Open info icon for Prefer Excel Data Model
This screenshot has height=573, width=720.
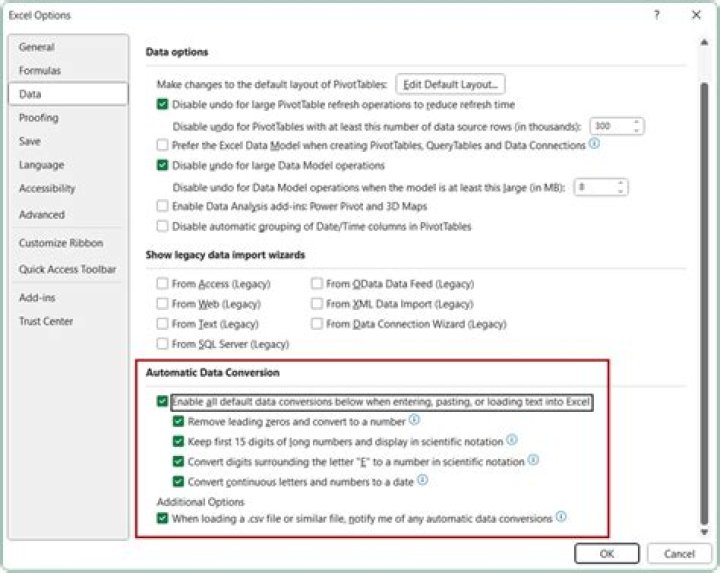[594, 144]
